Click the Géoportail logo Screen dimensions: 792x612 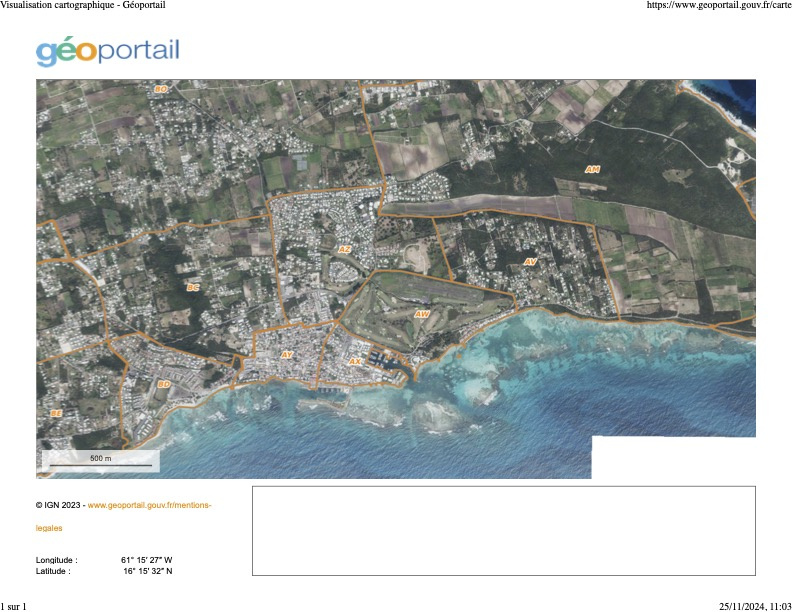(x=108, y=51)
